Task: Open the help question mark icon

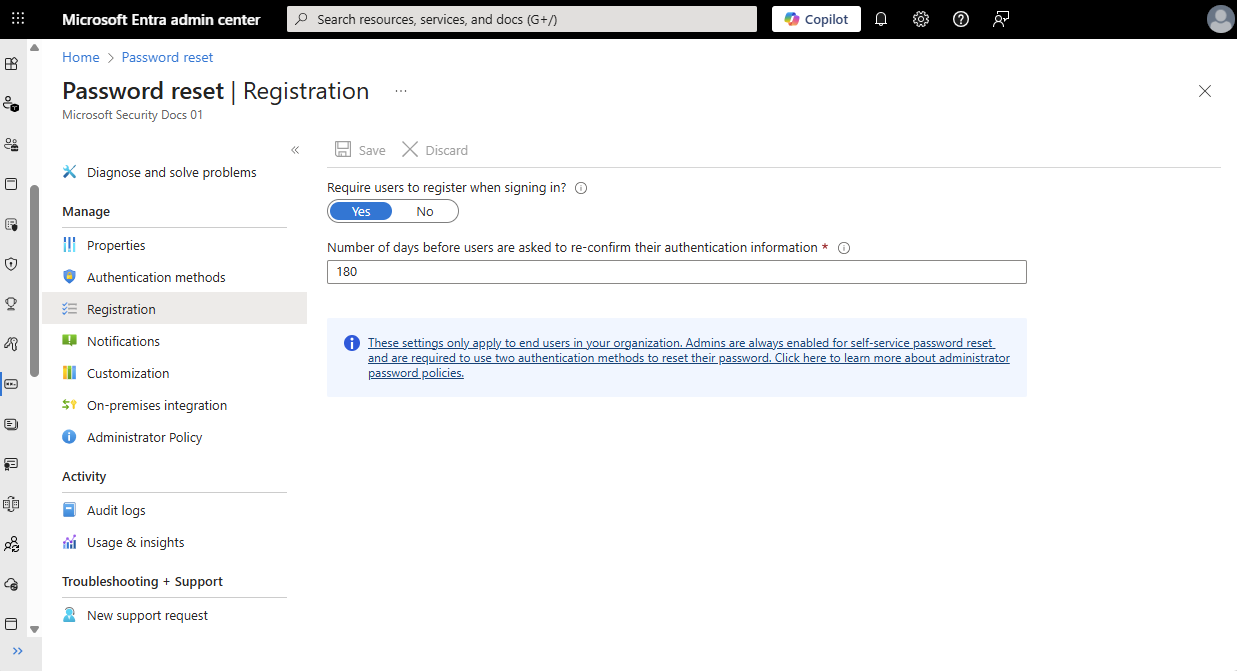Action: (x=960, y=18)
